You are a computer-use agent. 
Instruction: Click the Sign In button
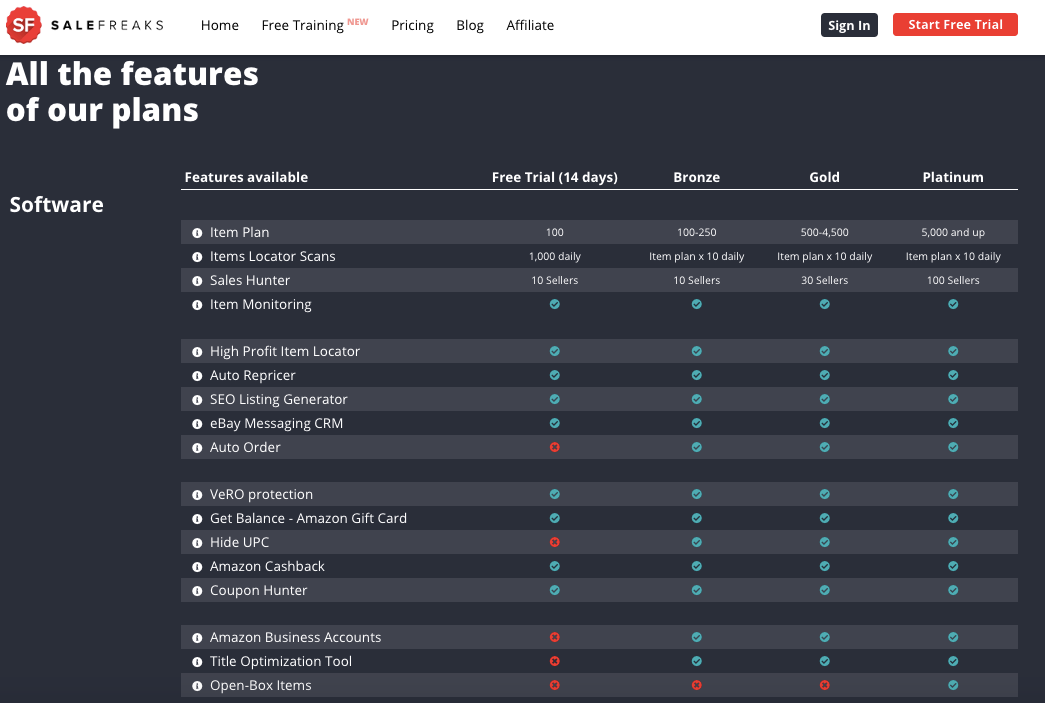pos(849,25)
